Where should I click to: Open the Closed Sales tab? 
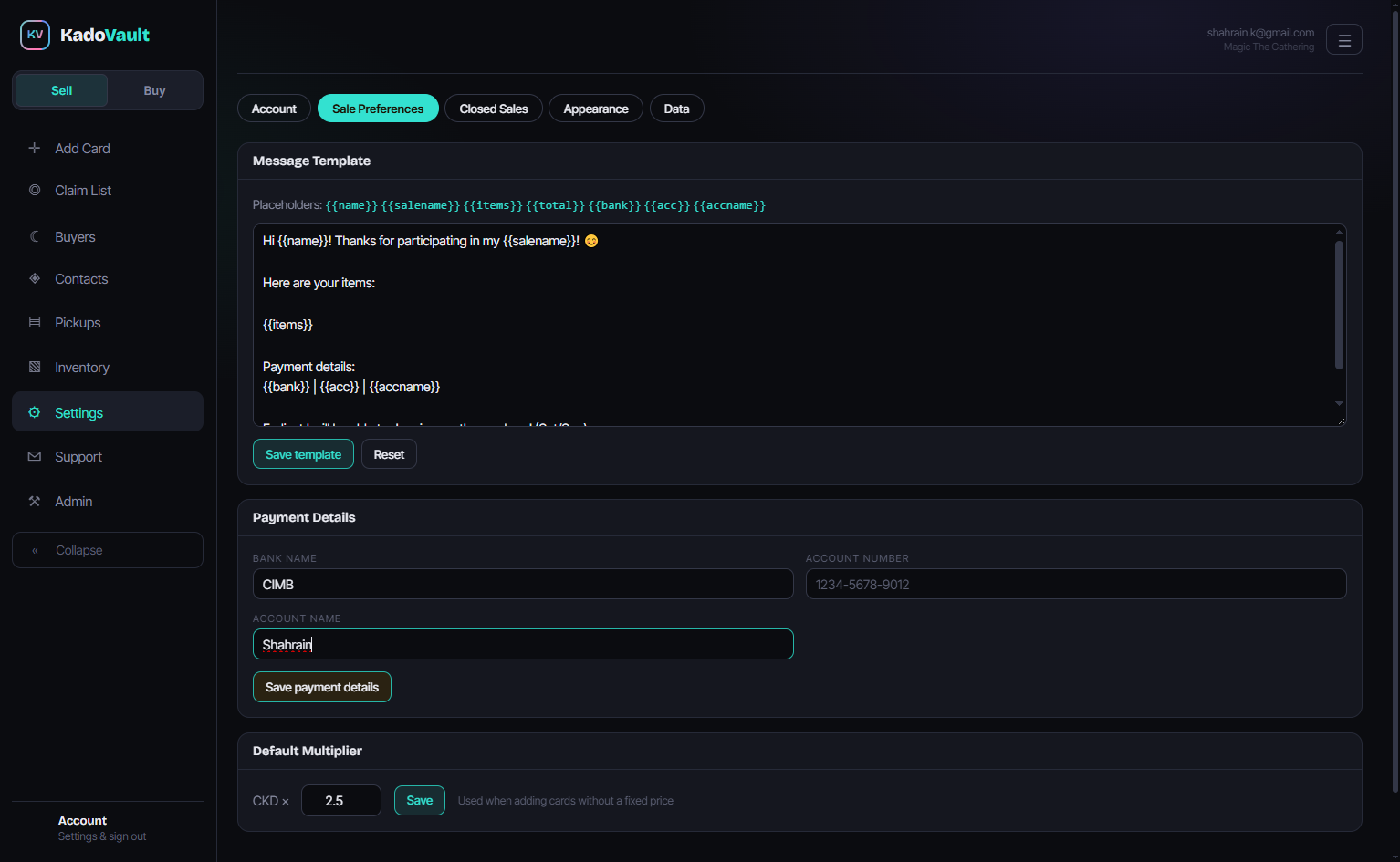click(494, 109)
